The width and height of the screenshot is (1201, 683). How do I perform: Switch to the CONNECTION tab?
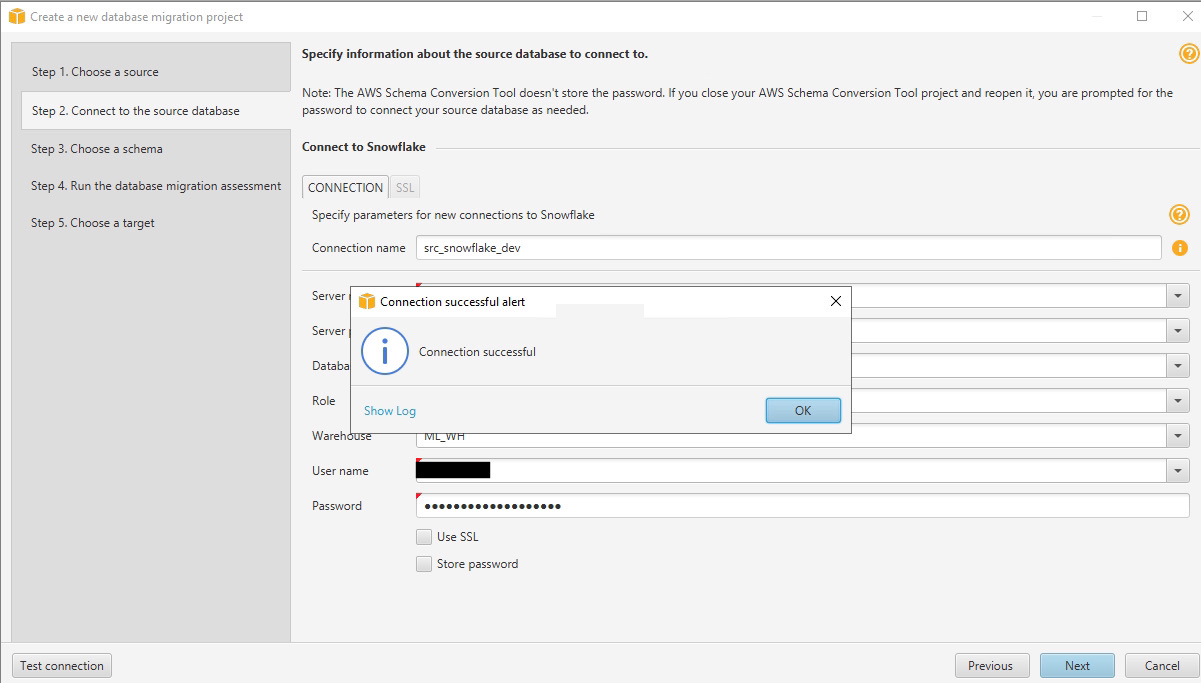[x=345, y=187]
